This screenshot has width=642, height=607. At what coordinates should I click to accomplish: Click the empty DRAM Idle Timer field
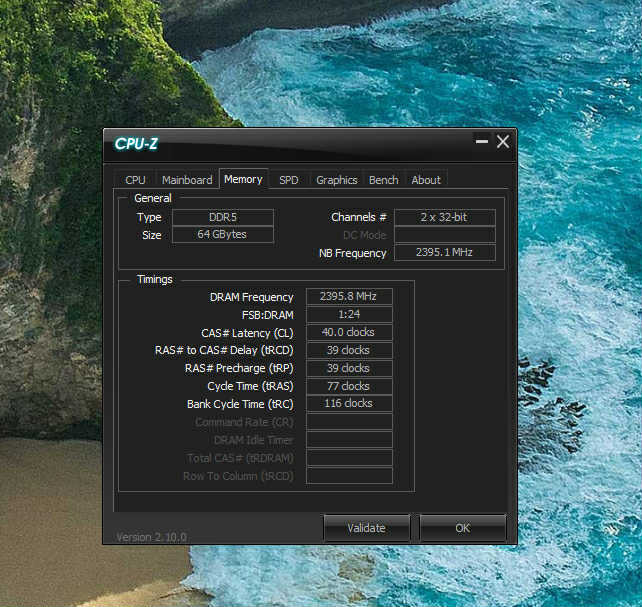(x=349, y=440)
